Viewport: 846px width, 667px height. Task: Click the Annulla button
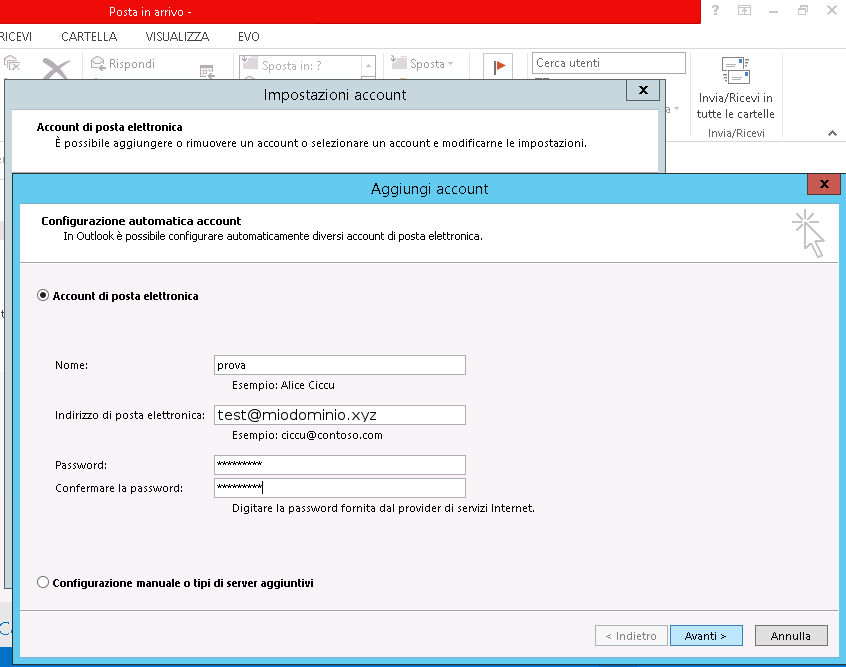790,636
